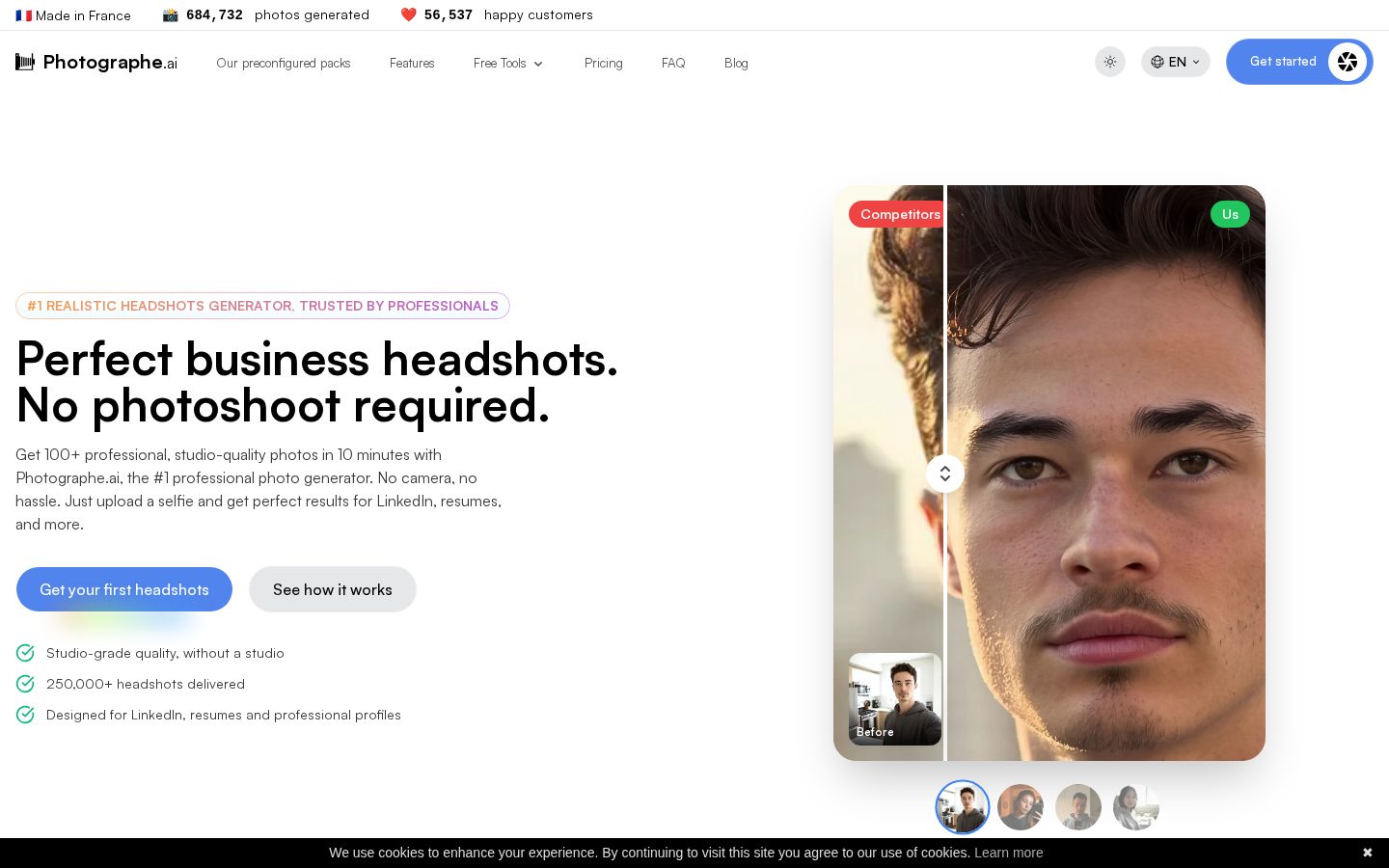Click the red heart icon by happy customers
This screenshot has width=1389, height=868.
[x=408, y=14]
